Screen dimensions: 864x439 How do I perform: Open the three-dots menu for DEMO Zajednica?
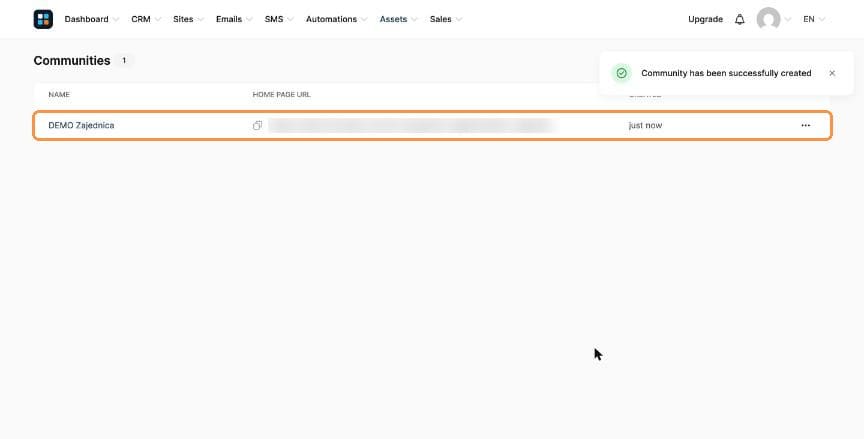pos(806,126)
